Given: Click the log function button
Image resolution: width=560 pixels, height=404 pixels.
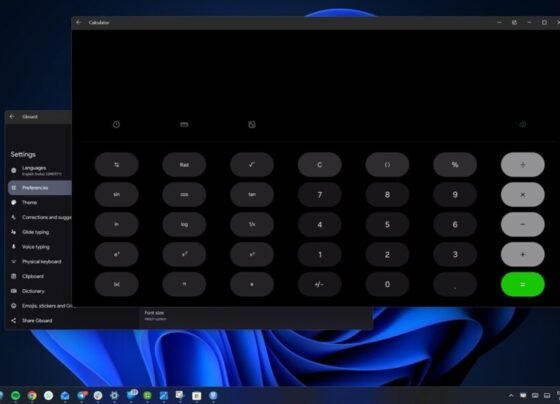Looking at the screenshot, I should (184, 225).
